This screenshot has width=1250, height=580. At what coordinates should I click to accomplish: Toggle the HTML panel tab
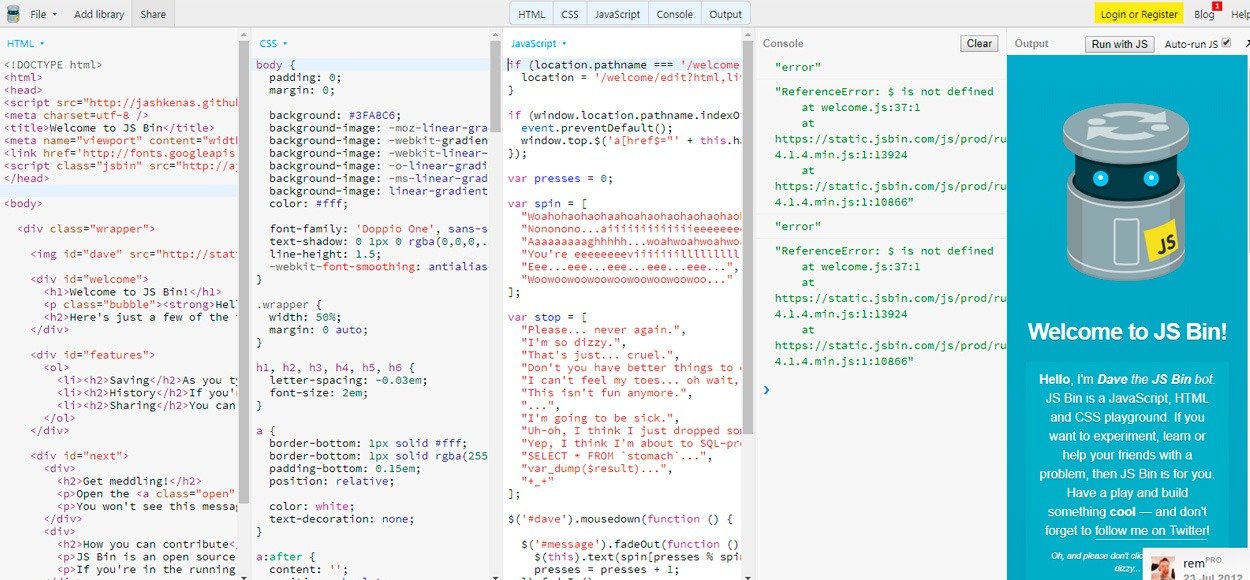pos(532,14)
